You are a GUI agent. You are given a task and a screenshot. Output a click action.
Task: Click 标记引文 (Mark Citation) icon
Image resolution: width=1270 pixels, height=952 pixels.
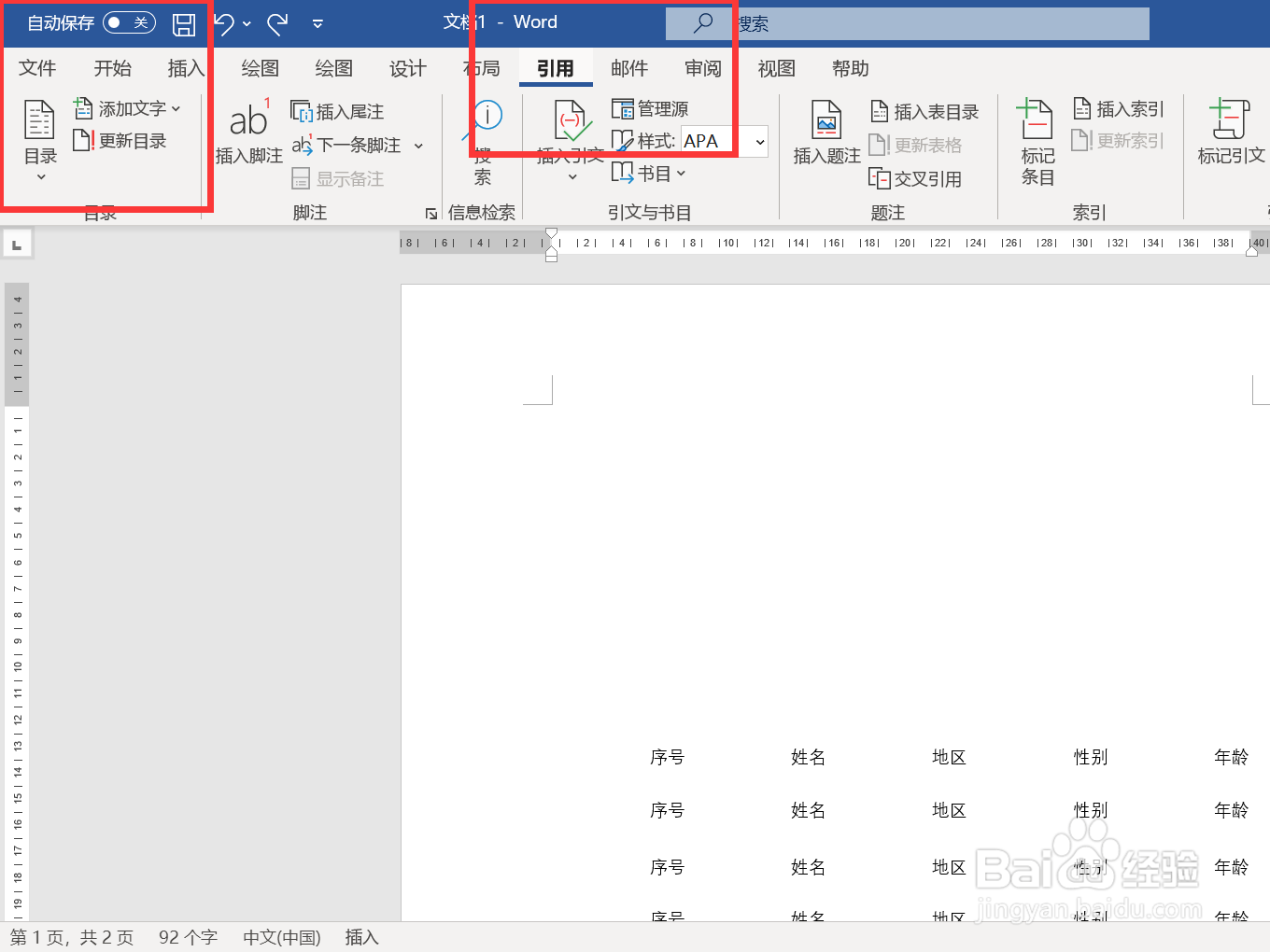1231,119
